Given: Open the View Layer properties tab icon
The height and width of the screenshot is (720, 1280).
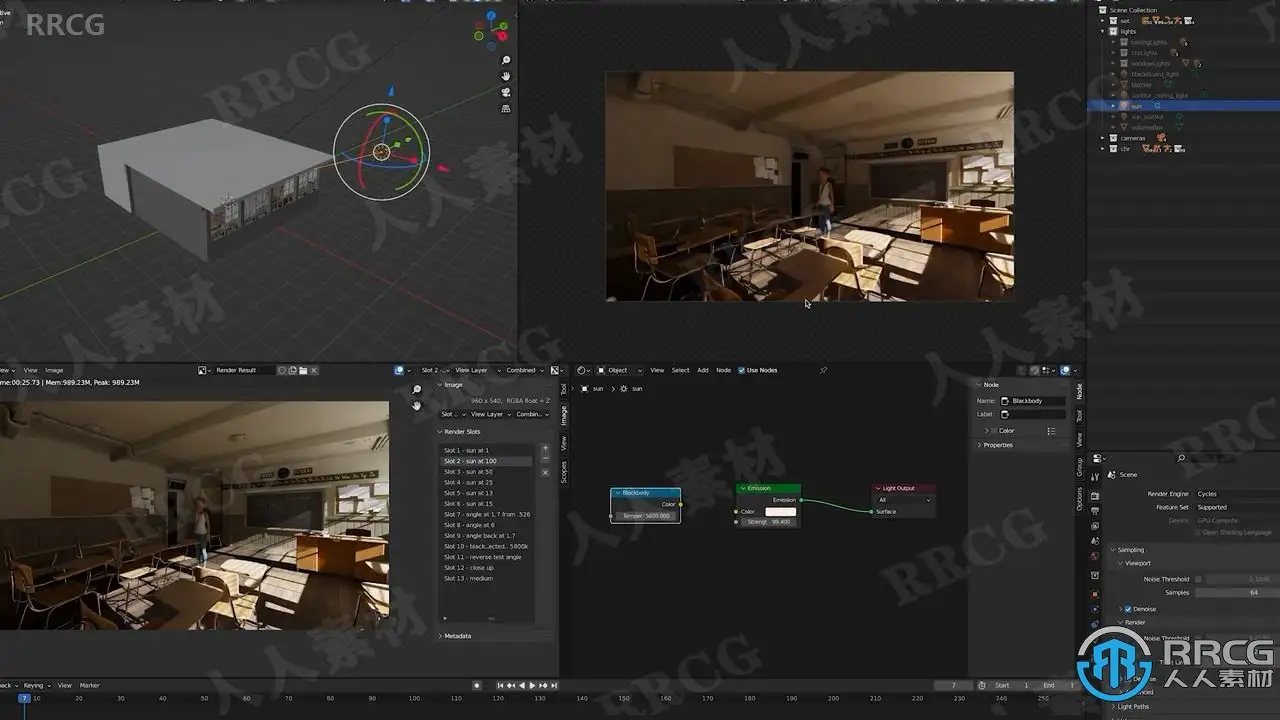Looking at the screenshot, I should click(1095, 525).
